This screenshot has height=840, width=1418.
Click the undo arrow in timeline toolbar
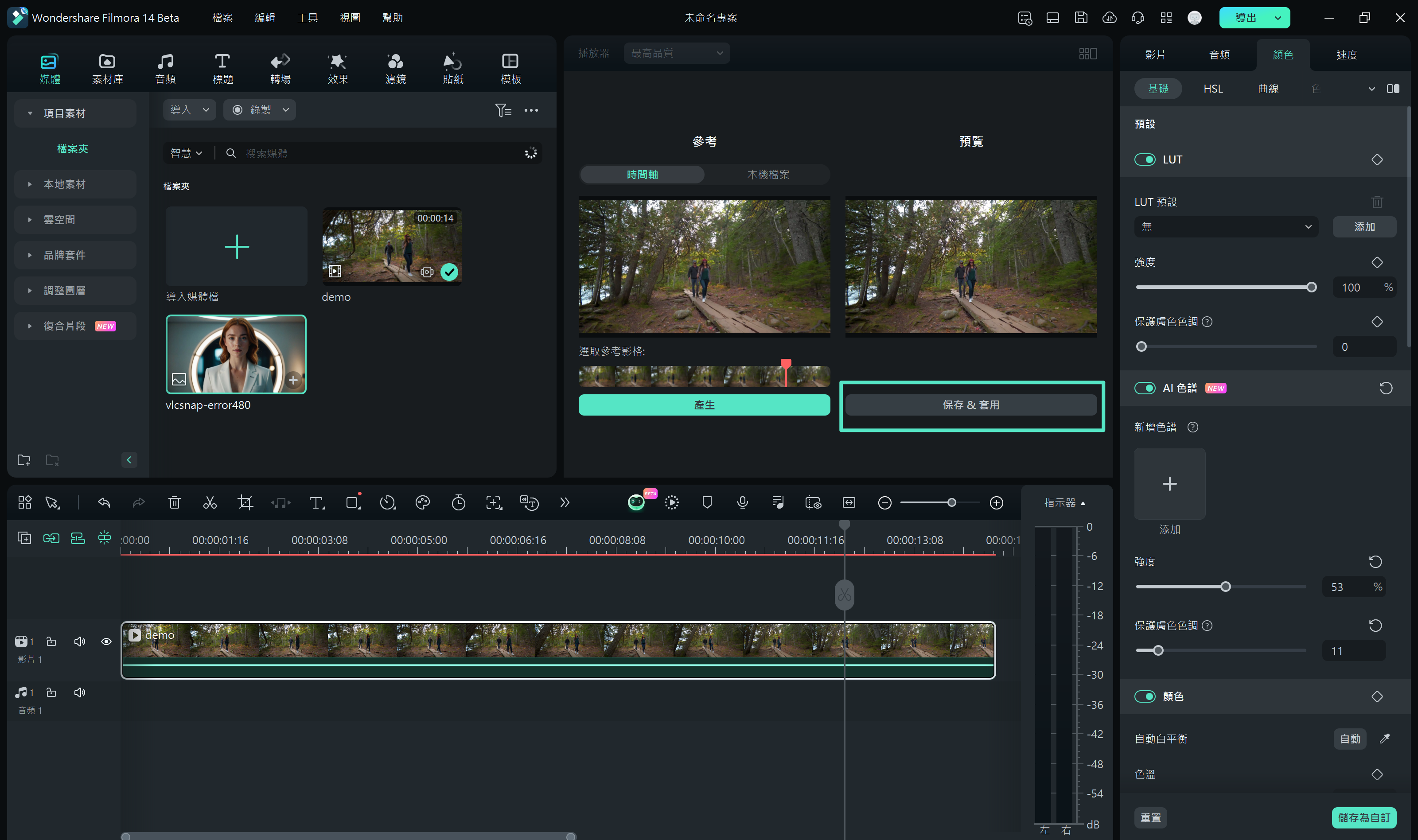click(x=104, y=503)
